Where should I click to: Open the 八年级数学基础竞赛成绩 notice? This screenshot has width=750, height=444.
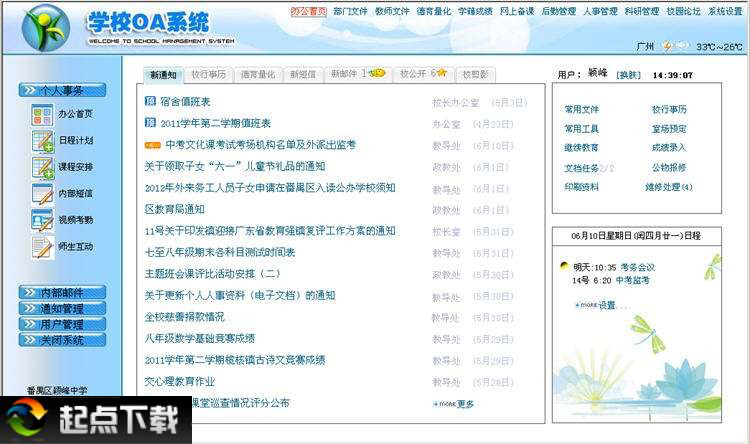point(200,338)
